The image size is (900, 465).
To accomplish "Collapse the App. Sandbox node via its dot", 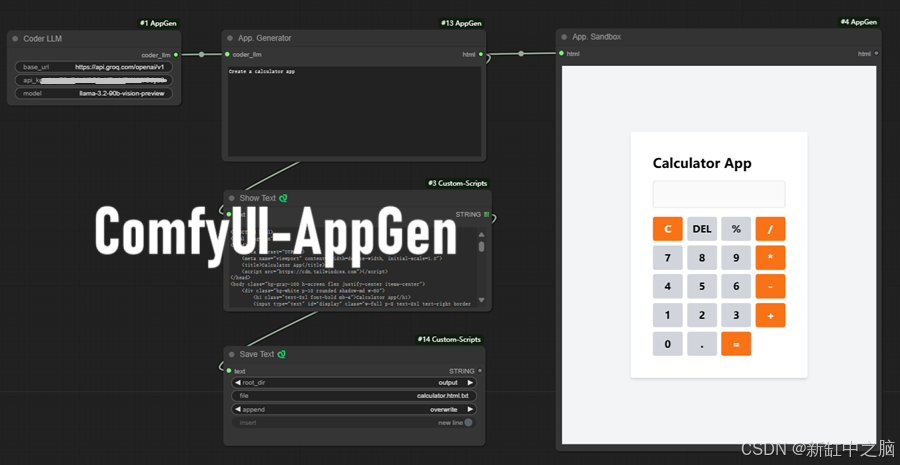I will click(565, 37).
